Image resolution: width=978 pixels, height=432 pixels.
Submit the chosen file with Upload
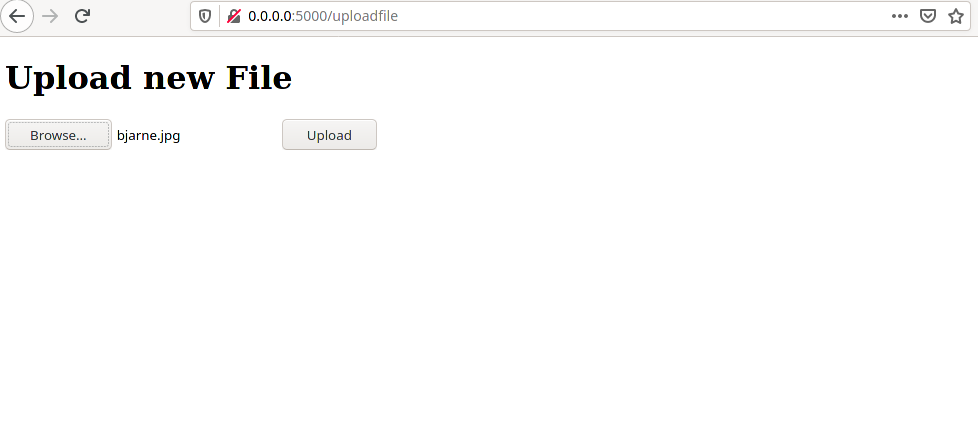click(329, 135)
